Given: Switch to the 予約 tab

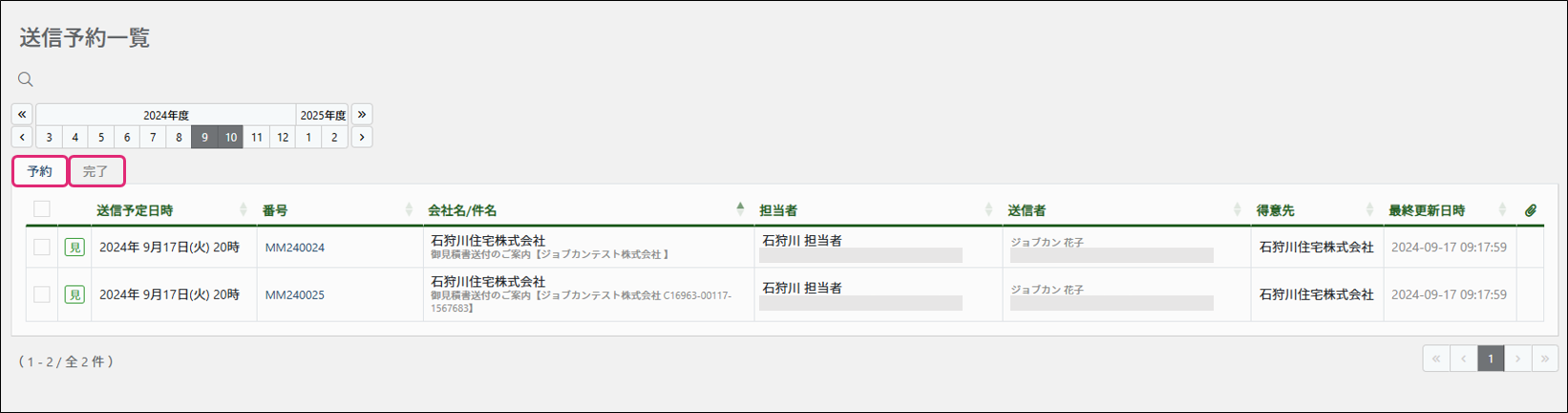Looking at the screenshot, I should tap(40, 172).
